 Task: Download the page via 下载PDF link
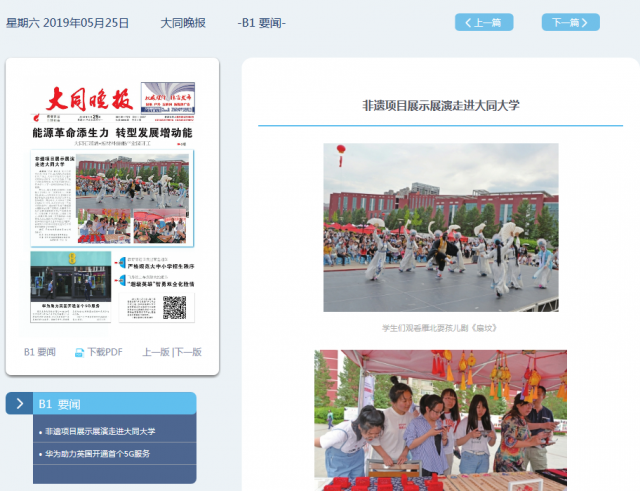(105, 352)
